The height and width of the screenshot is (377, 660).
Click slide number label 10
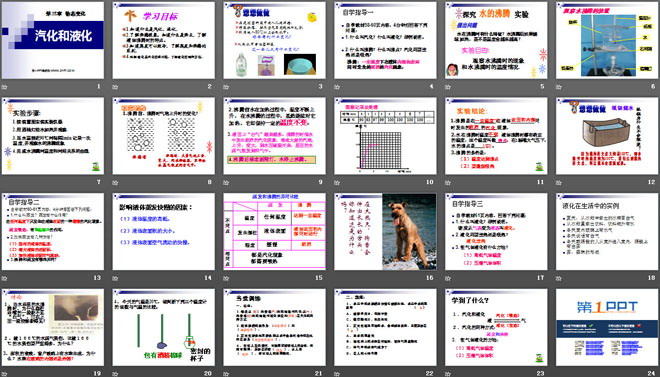(430, 182)
